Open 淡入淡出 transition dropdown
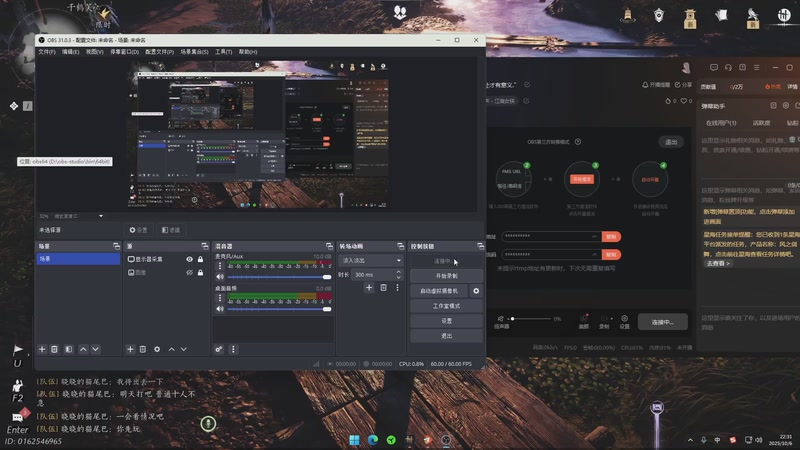 pyautogui.click(x=370, y=260)
